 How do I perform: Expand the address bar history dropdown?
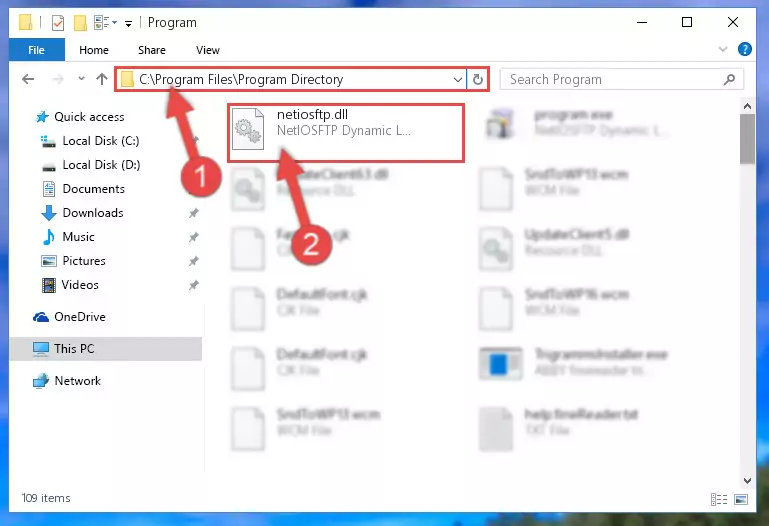click(458, 79)
